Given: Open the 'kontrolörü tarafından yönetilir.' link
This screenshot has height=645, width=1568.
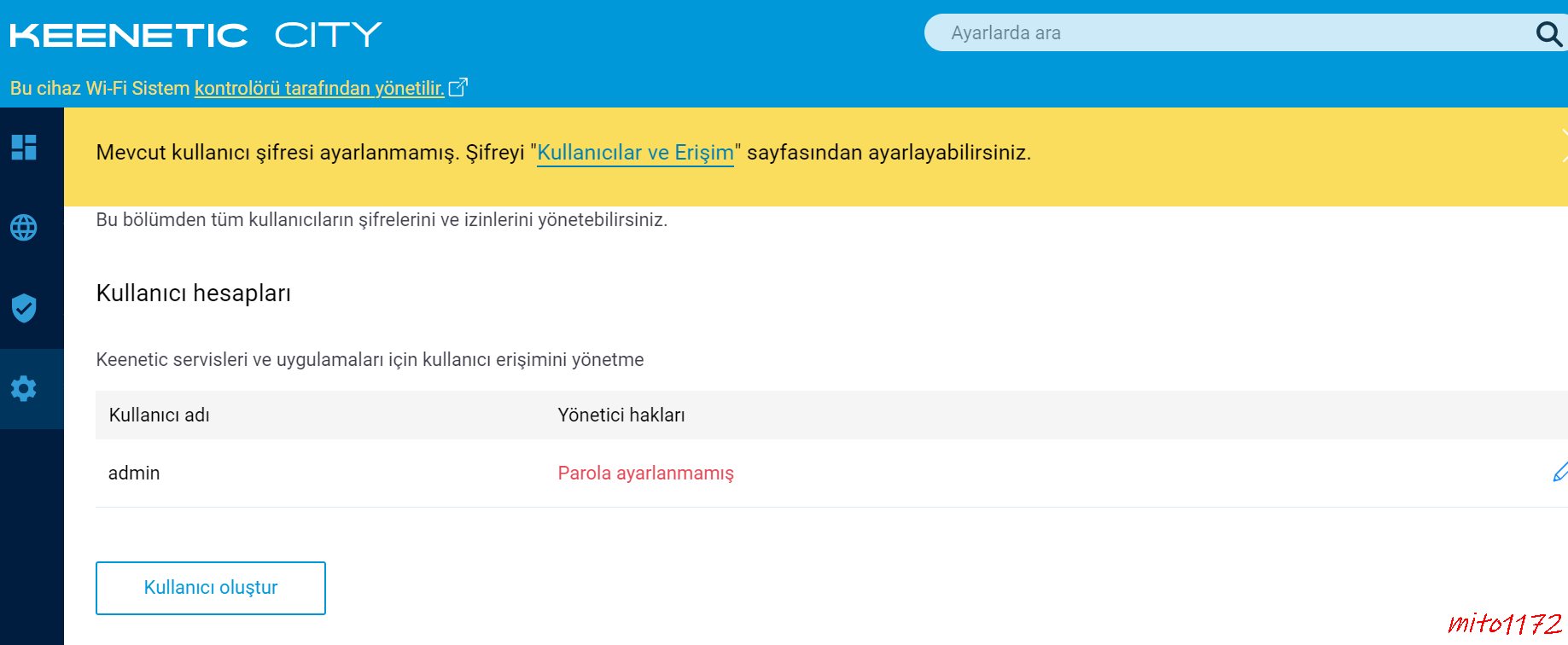Looking at the screenshot, I should coord(319,88).
